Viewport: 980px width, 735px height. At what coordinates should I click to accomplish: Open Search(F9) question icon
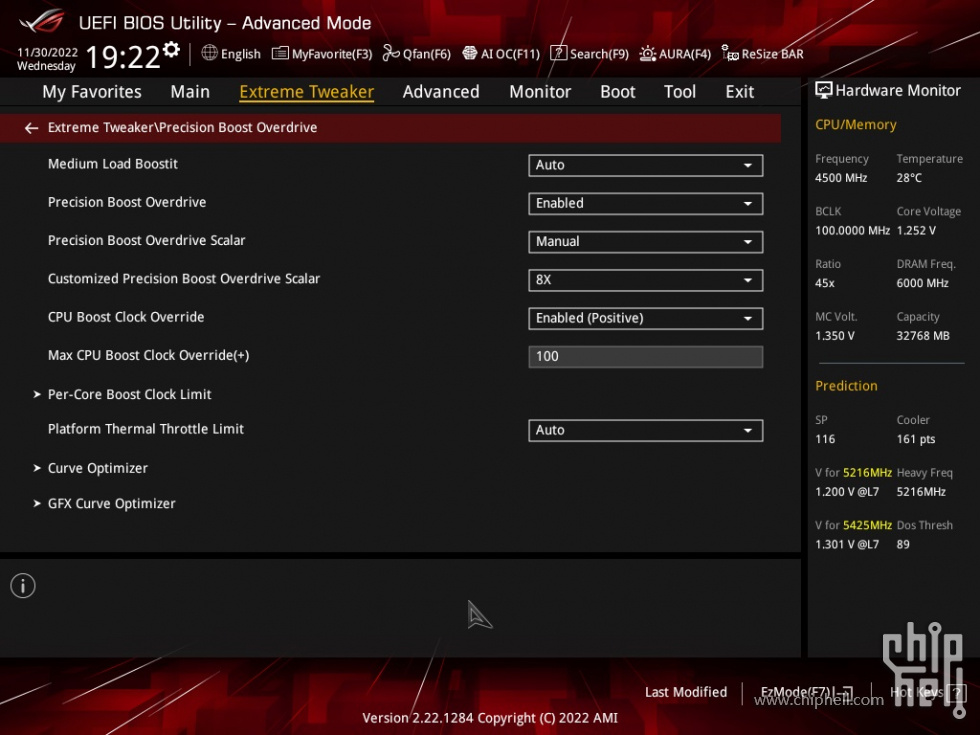point(558,53)
